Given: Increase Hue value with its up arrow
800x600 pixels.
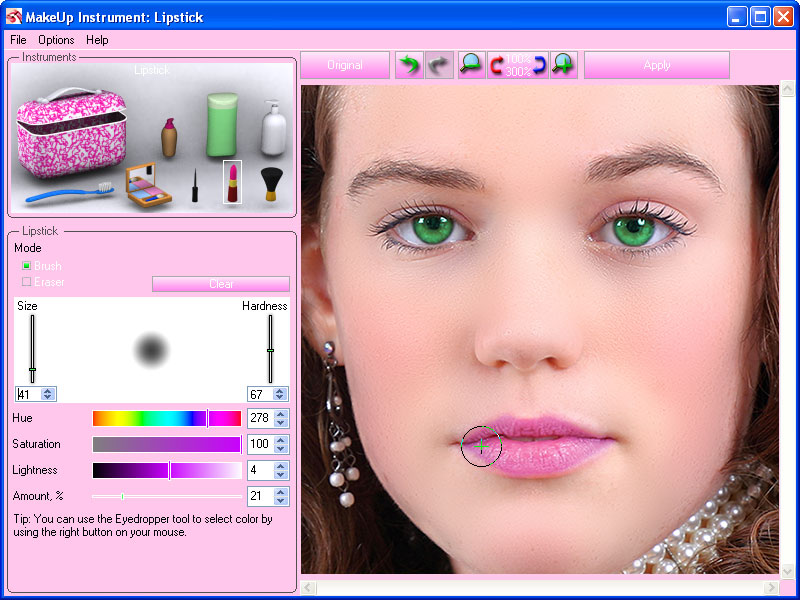Looking at the screenshot, I should pos(280,413).
